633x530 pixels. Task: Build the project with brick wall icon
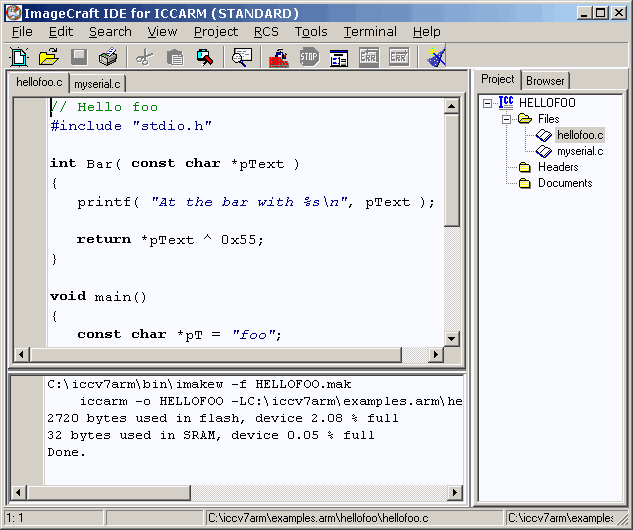[279, 57]
